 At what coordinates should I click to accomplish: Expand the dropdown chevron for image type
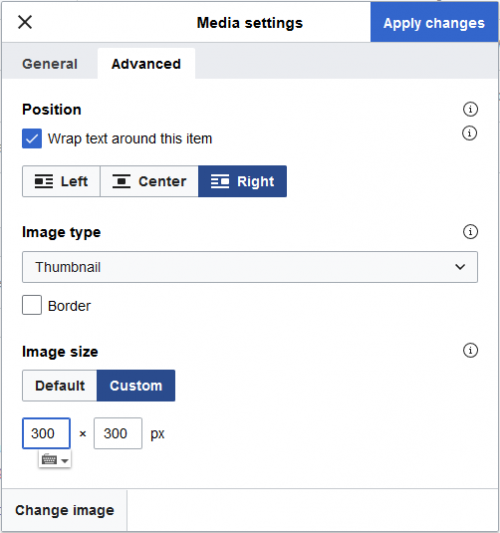[460, 267]
